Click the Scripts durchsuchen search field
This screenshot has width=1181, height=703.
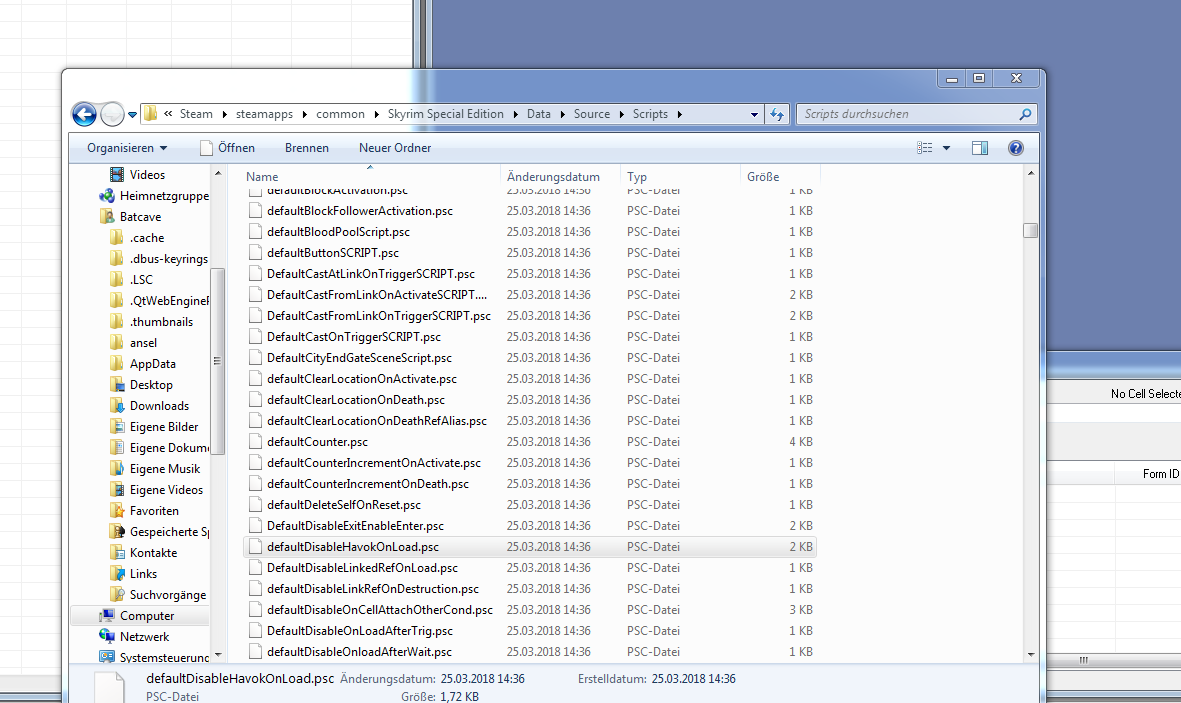coord(905,114)
